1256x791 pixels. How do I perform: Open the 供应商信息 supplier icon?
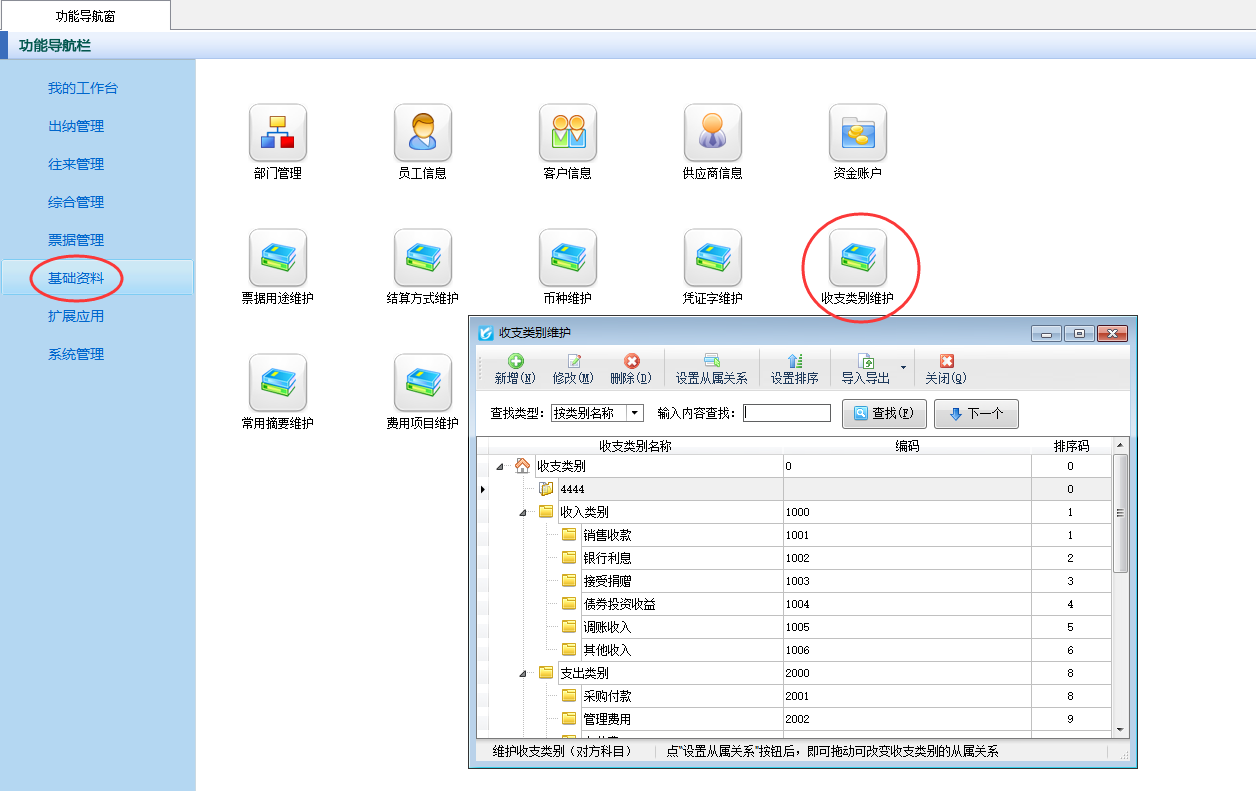coord(712,134)
